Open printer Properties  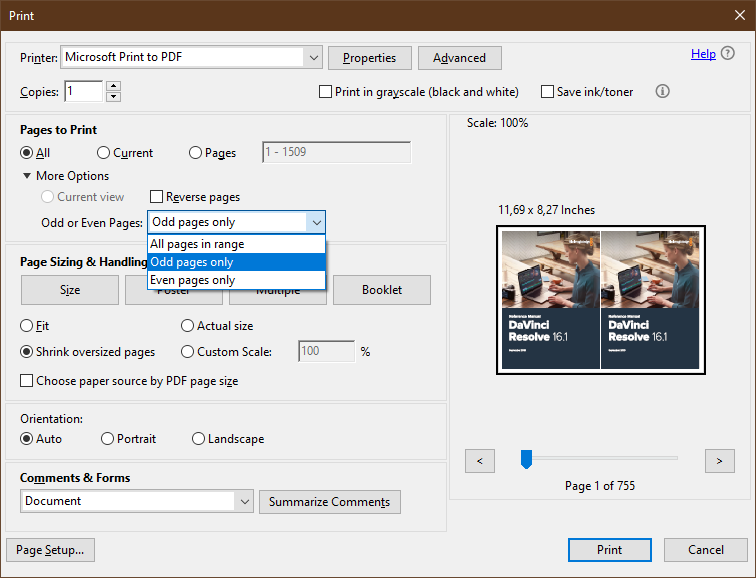[x=370, y=58]
